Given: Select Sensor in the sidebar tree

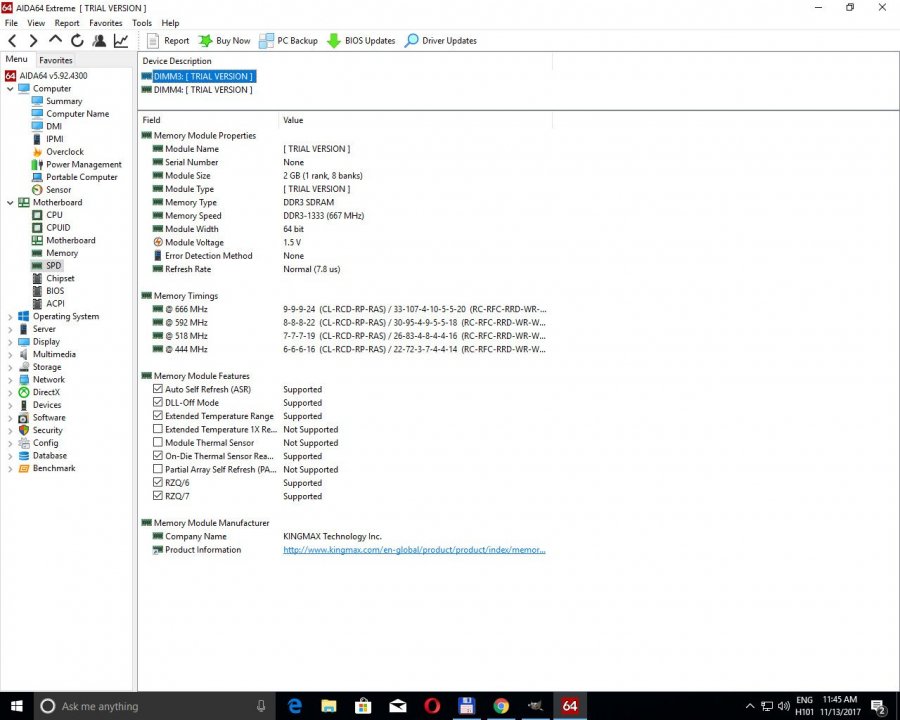Looking at the screenshot, I should [59, 189].
